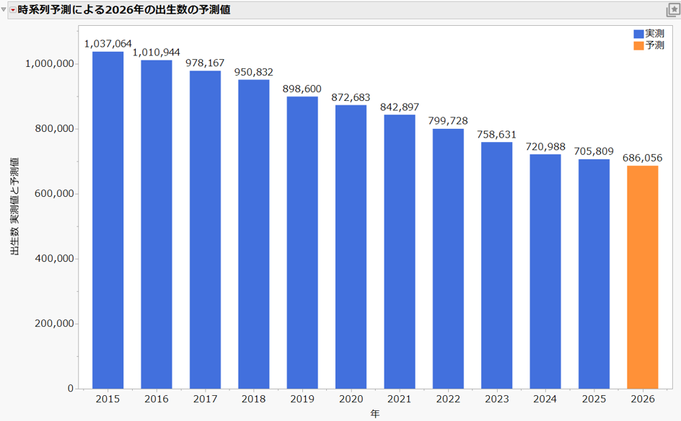Click the data label 978,167
Viewport: 681px width, 421px height.
pyautogui.click(x=205, y=63)
